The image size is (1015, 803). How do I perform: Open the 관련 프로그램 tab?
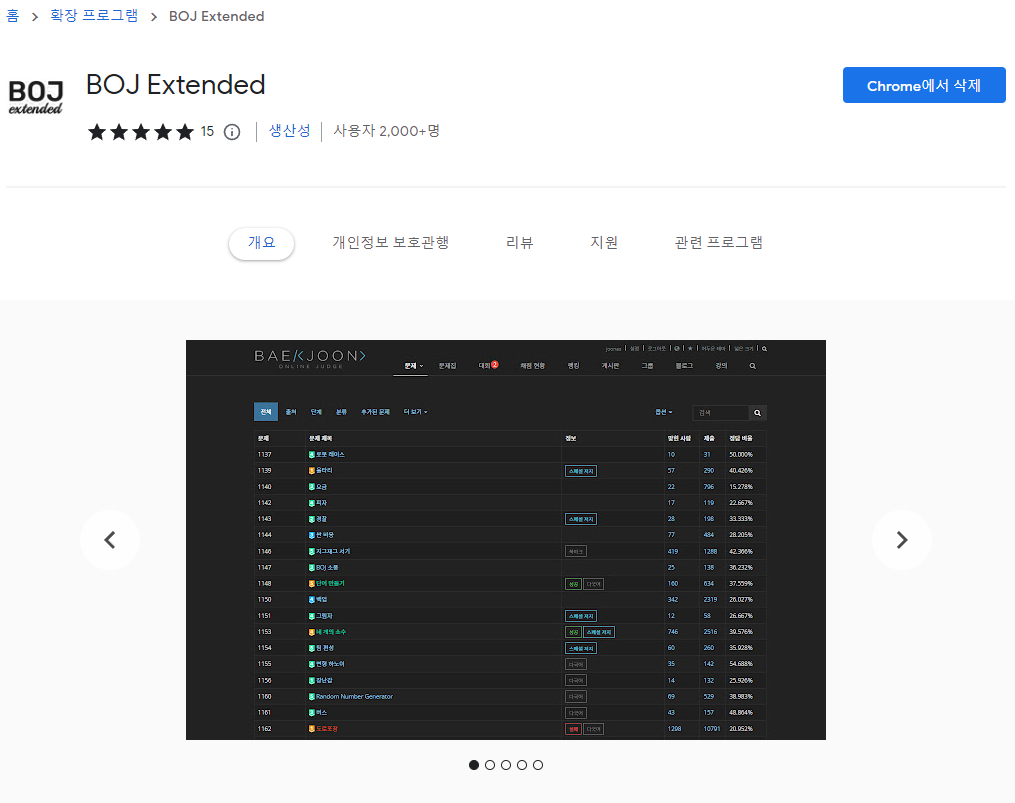(719, 243)
